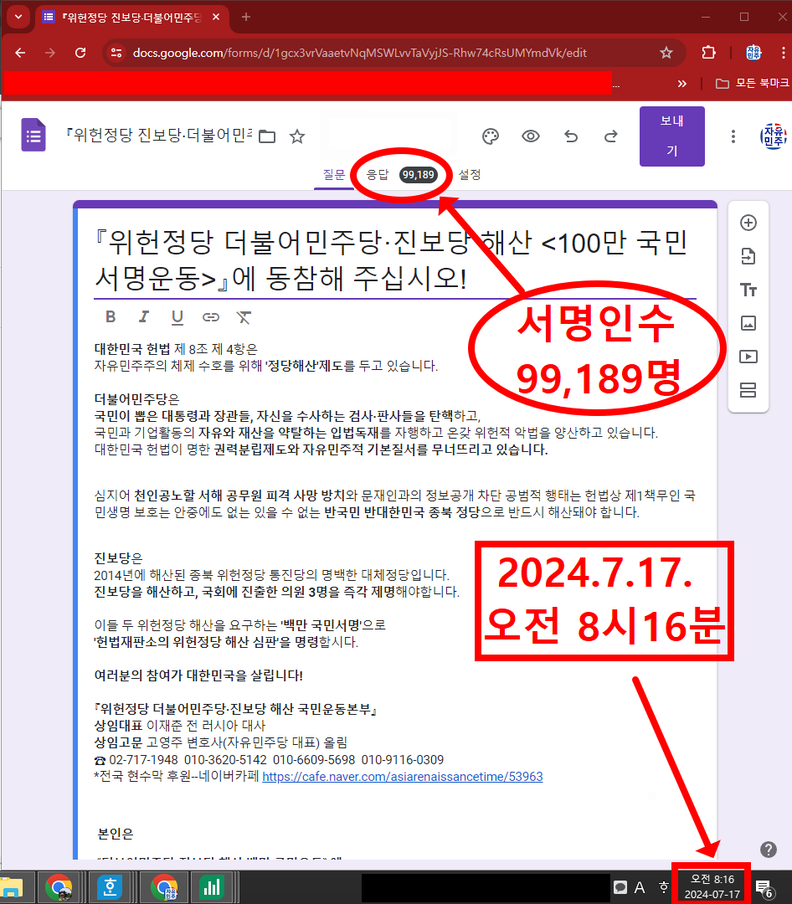
Task: Open browser extensions puzzle icon
Action: click(708, 52)
